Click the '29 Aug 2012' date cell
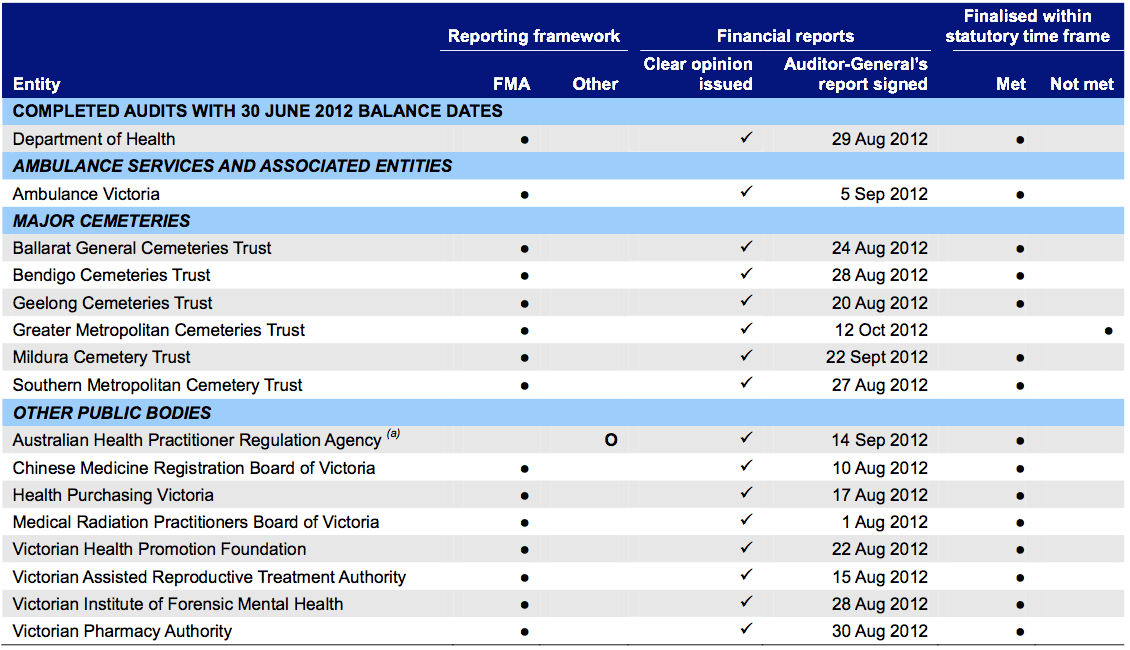This screenshot has height=650, width=1130. (879, 139)
